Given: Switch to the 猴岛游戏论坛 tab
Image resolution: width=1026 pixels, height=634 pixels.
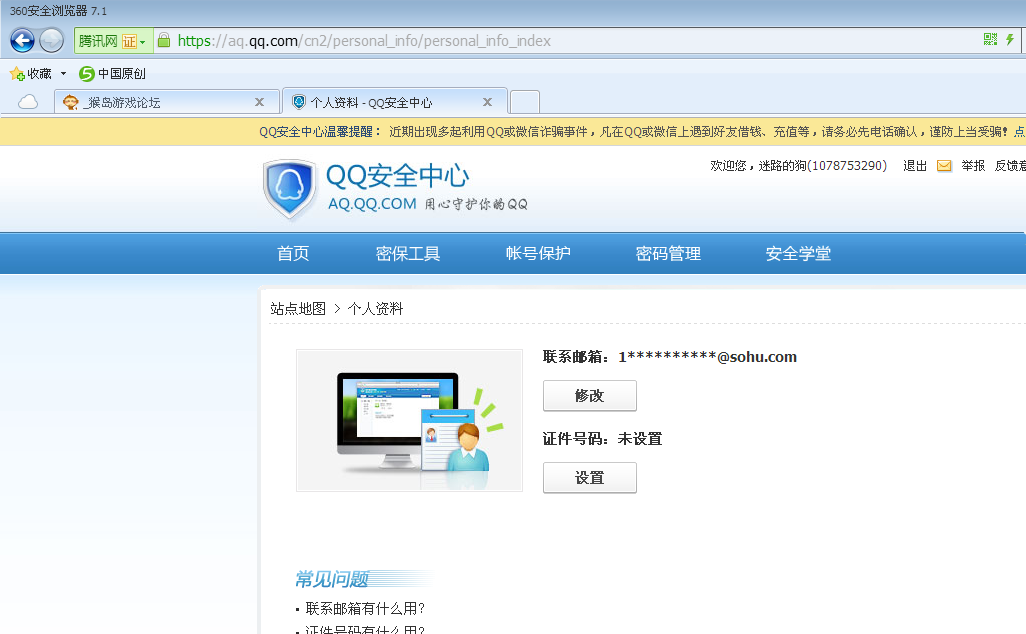Looking at the screenshot, I should click(x=167, y=102).
